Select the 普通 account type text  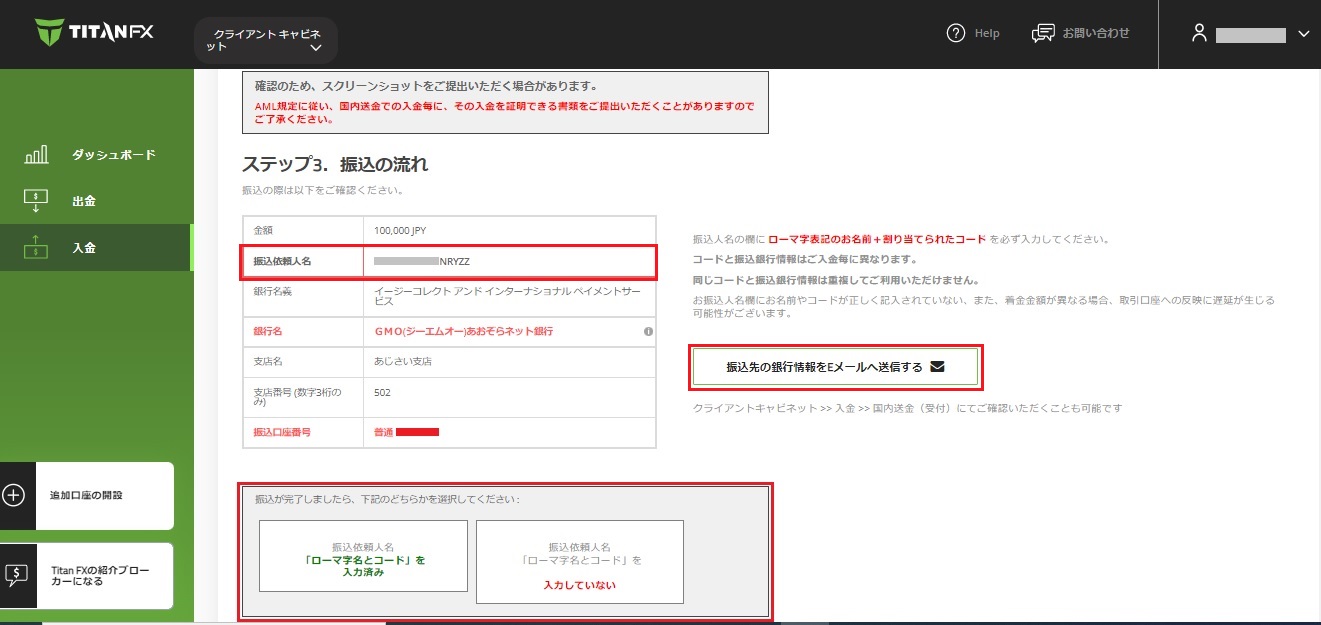[383, 432]
